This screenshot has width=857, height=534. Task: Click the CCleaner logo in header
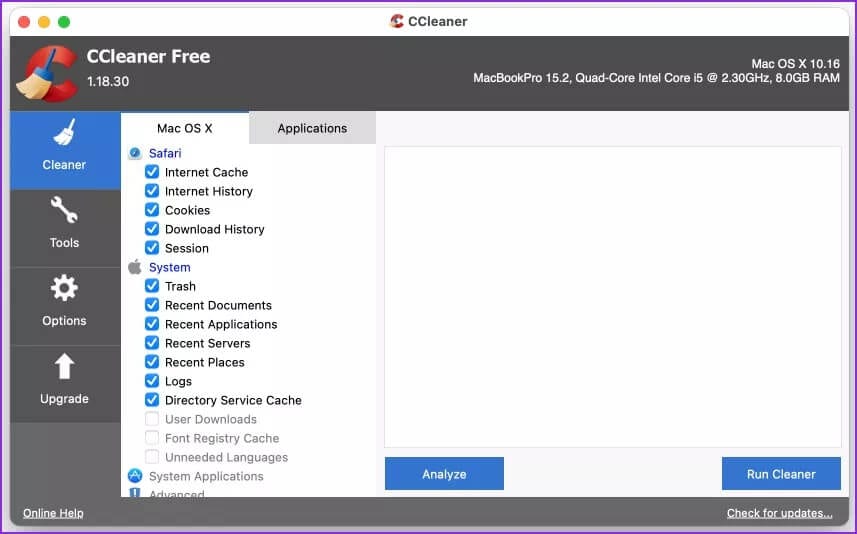coord(46,74)
